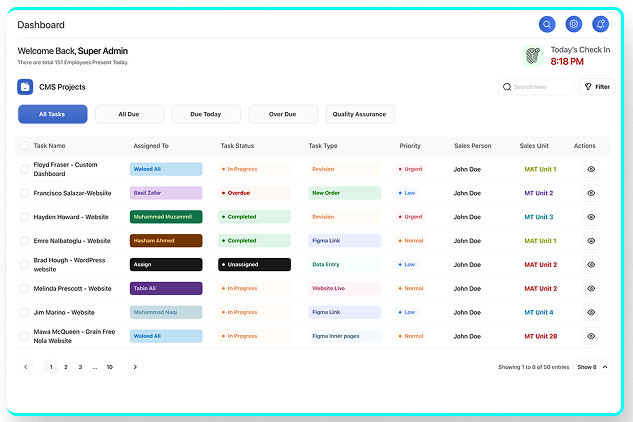The image size is (633, 422).
Task: Toggle the select-all checkbox in table header
Action: point(24,146)
